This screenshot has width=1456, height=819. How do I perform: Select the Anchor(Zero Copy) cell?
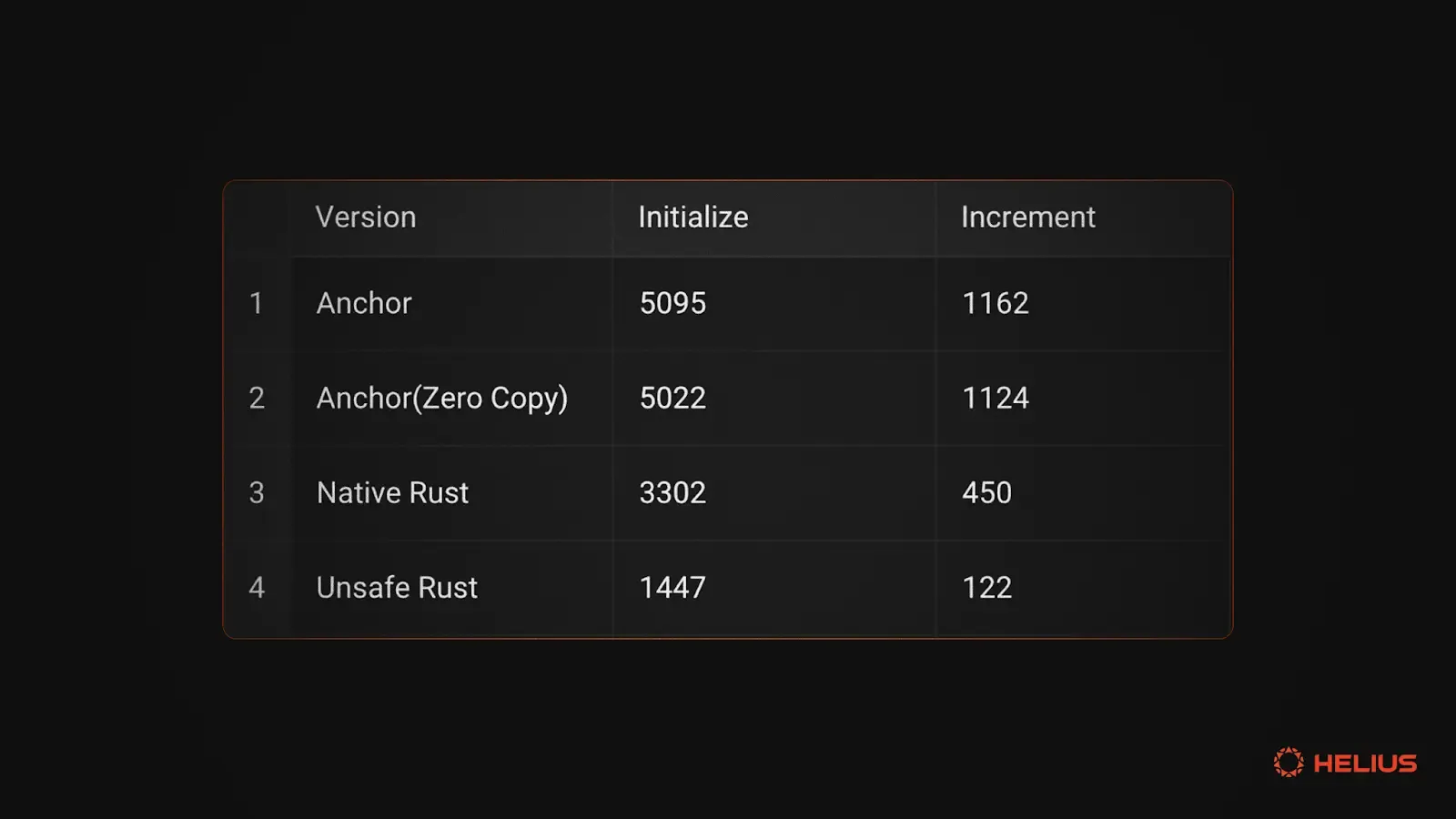(x=442, y=398)
